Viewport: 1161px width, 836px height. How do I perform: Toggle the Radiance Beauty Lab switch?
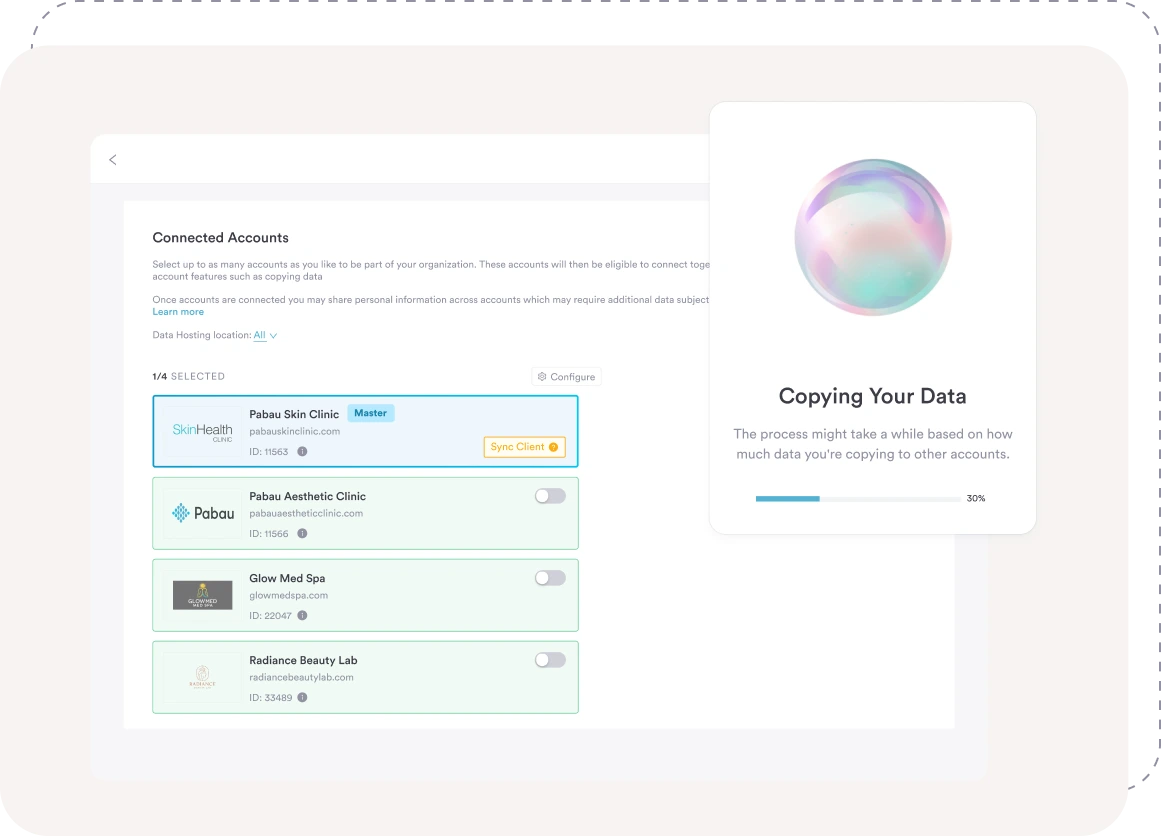point(549,660)
